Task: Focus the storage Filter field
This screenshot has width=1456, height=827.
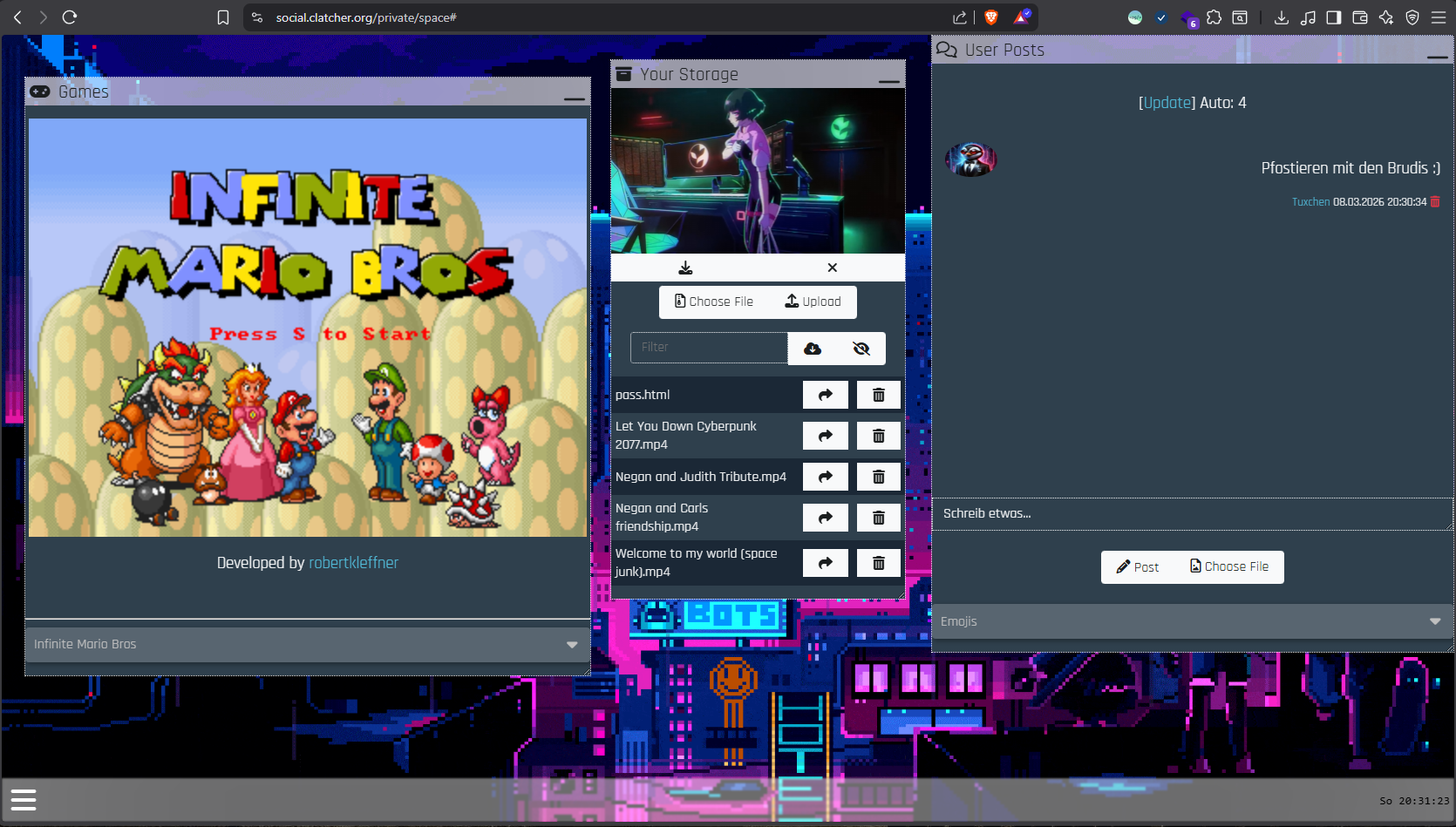Action: pyautogui.click(x=709, y=347)
